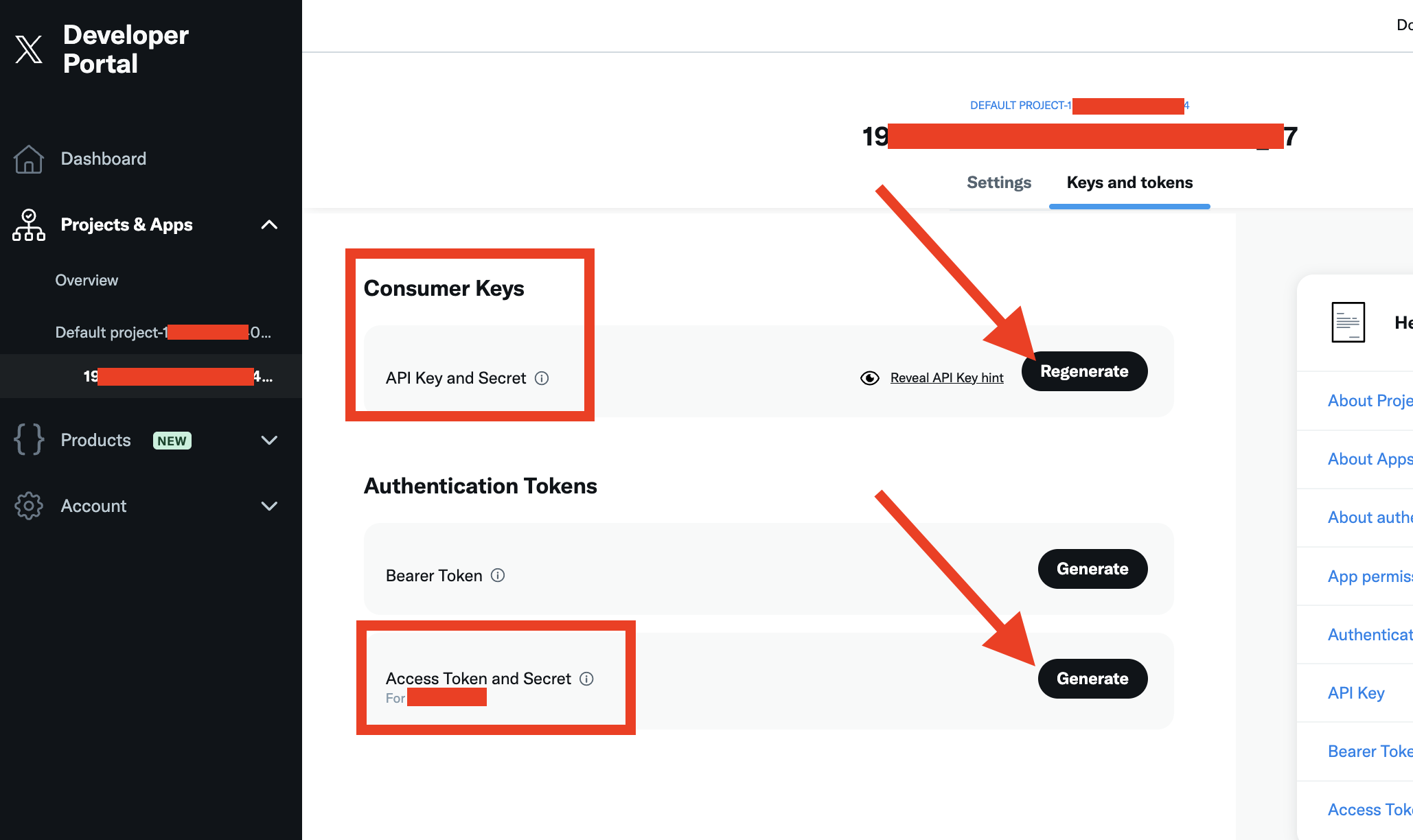Viewport: 1413px width, 840px height.
Task: Click the document icon in the help panel
Action: [1348, 322]
